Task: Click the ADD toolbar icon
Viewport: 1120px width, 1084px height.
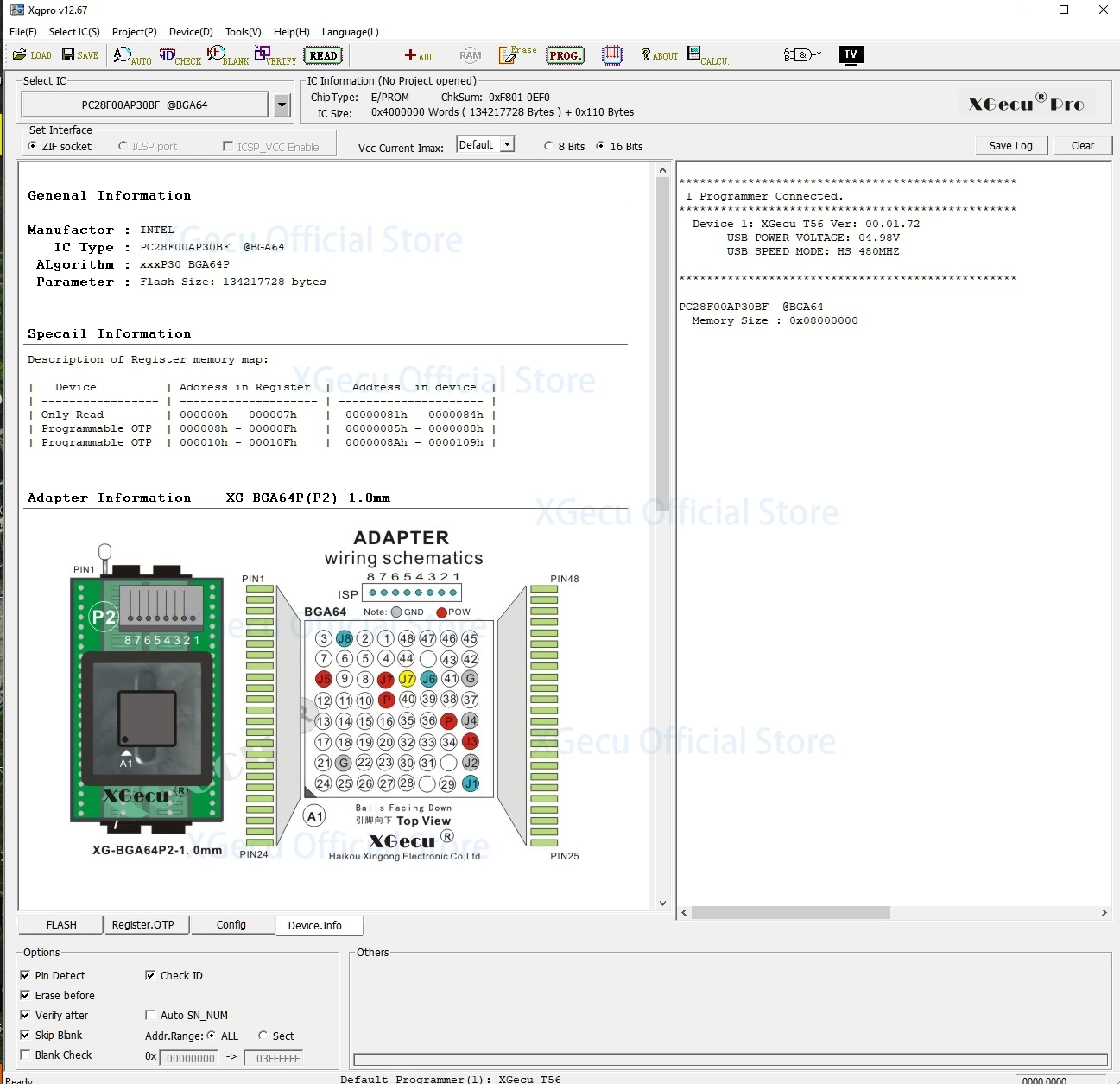Action: (419, 56)
